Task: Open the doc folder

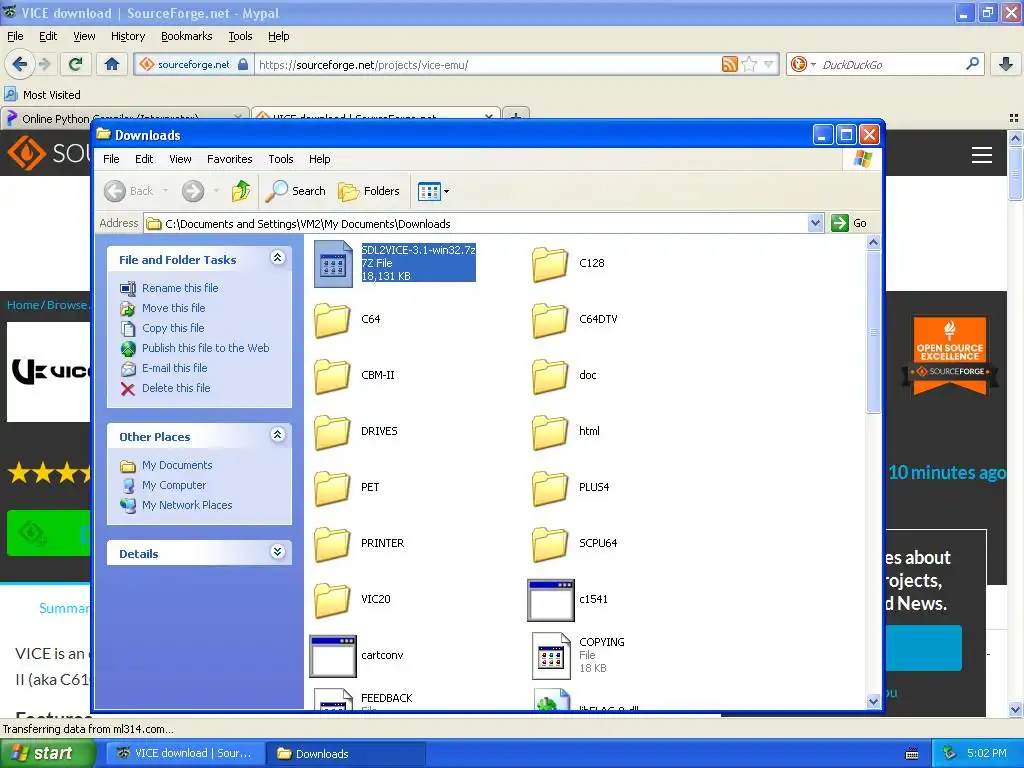Action: 550,376
